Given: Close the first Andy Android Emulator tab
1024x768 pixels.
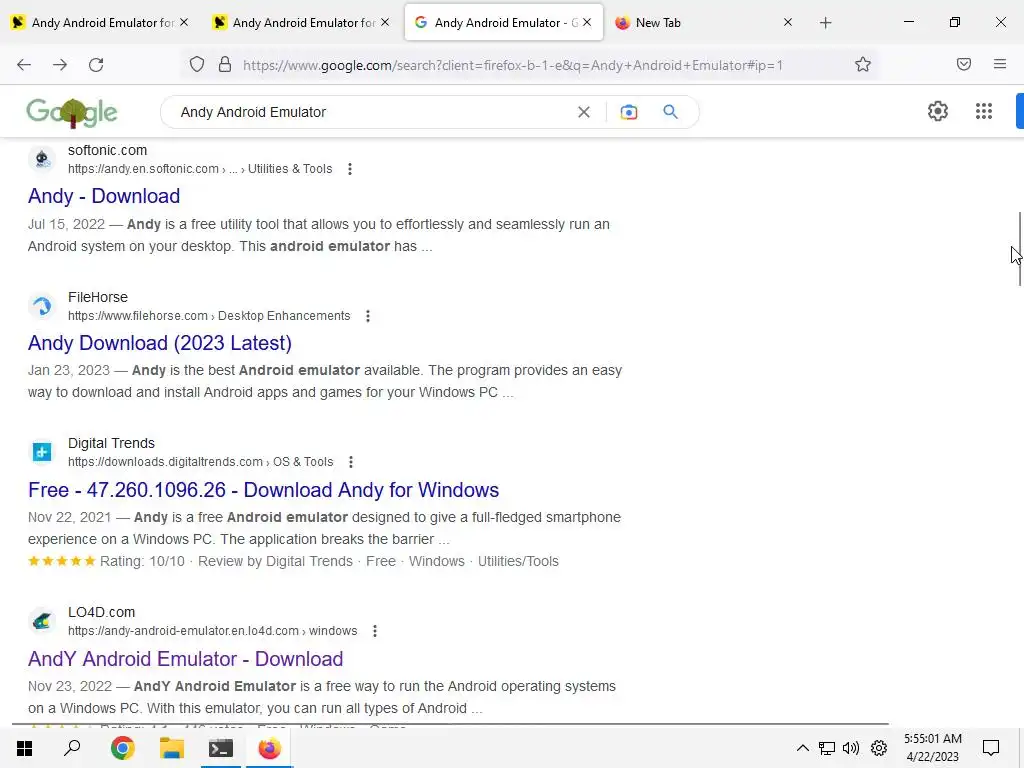Looking at the screenshot, I should [184, 23].
